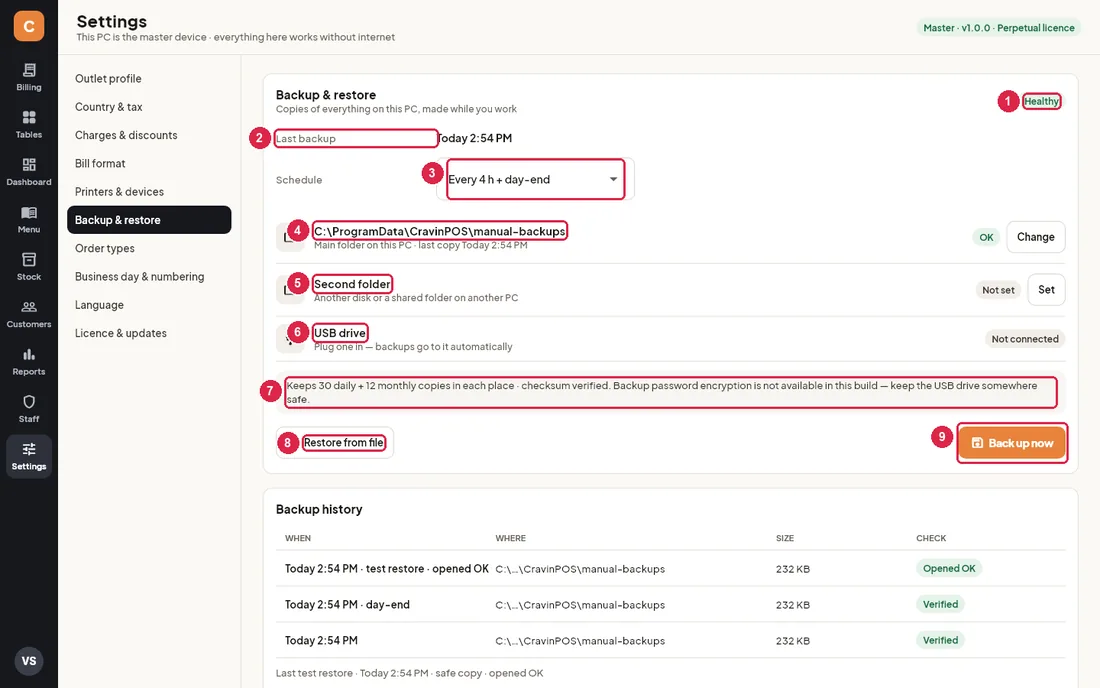Click Restore from file button
The image size is (1100, 688).
[335, 443]
